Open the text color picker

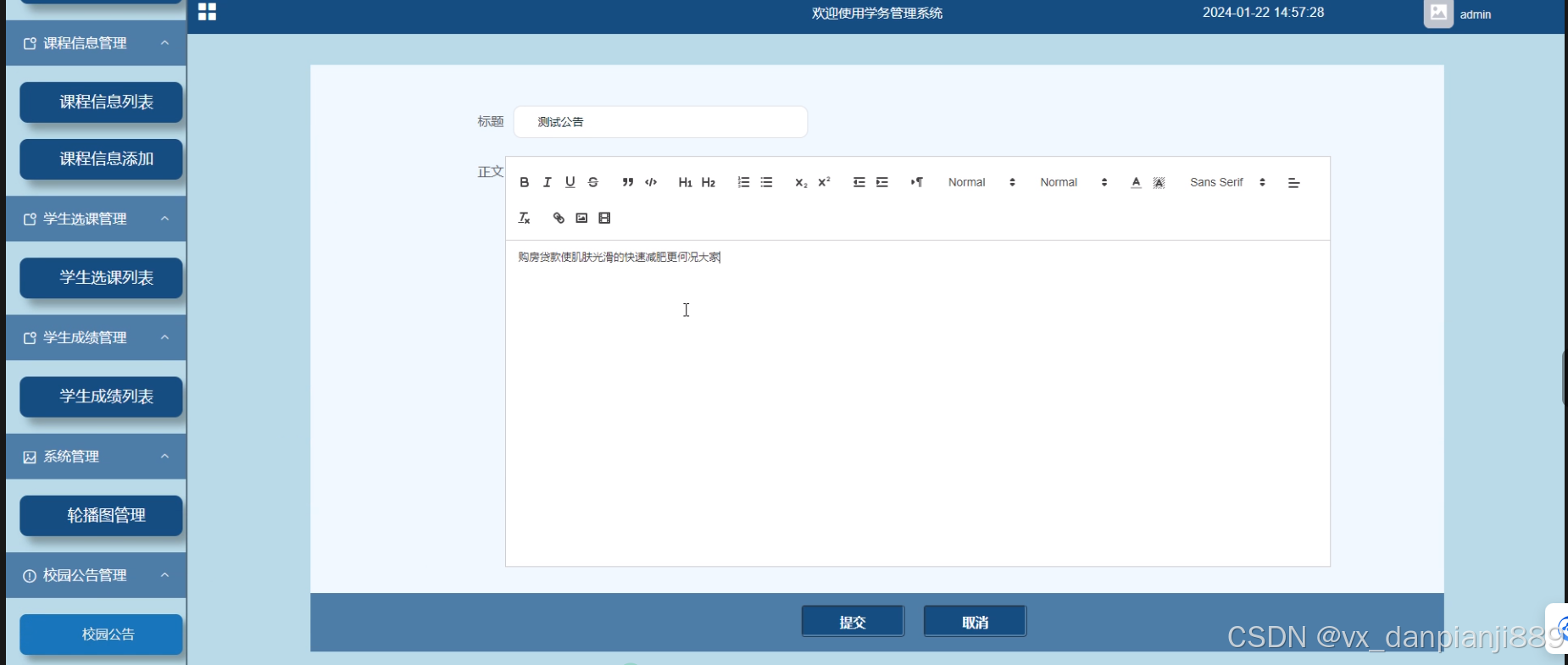tap(1136, 182)
